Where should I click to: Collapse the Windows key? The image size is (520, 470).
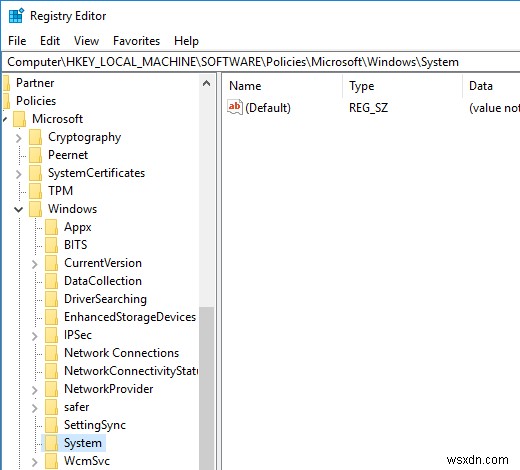[19, 209]
